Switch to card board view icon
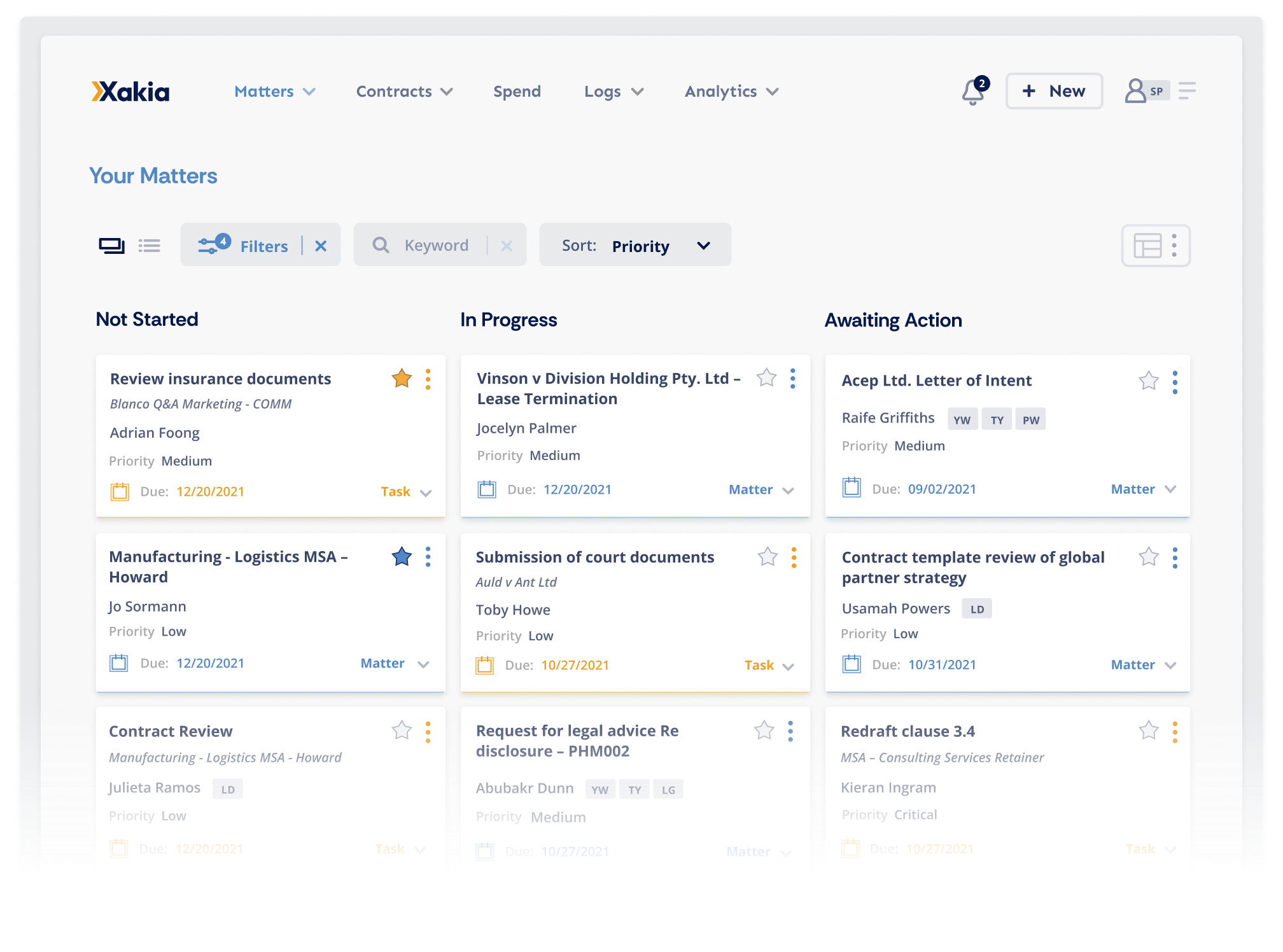 [111, 246]
